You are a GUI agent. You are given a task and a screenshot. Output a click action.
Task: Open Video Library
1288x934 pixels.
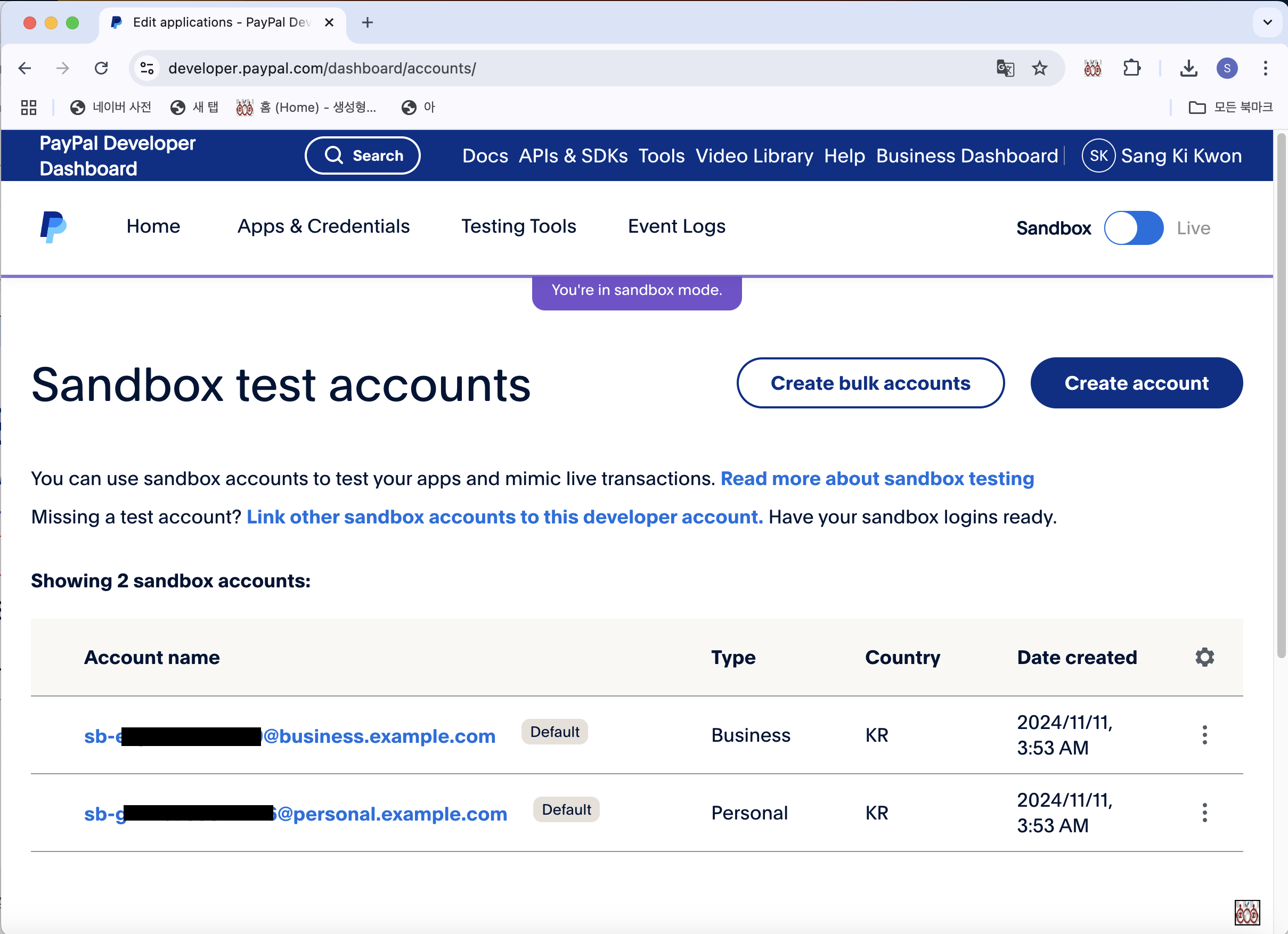pos(754,155)
